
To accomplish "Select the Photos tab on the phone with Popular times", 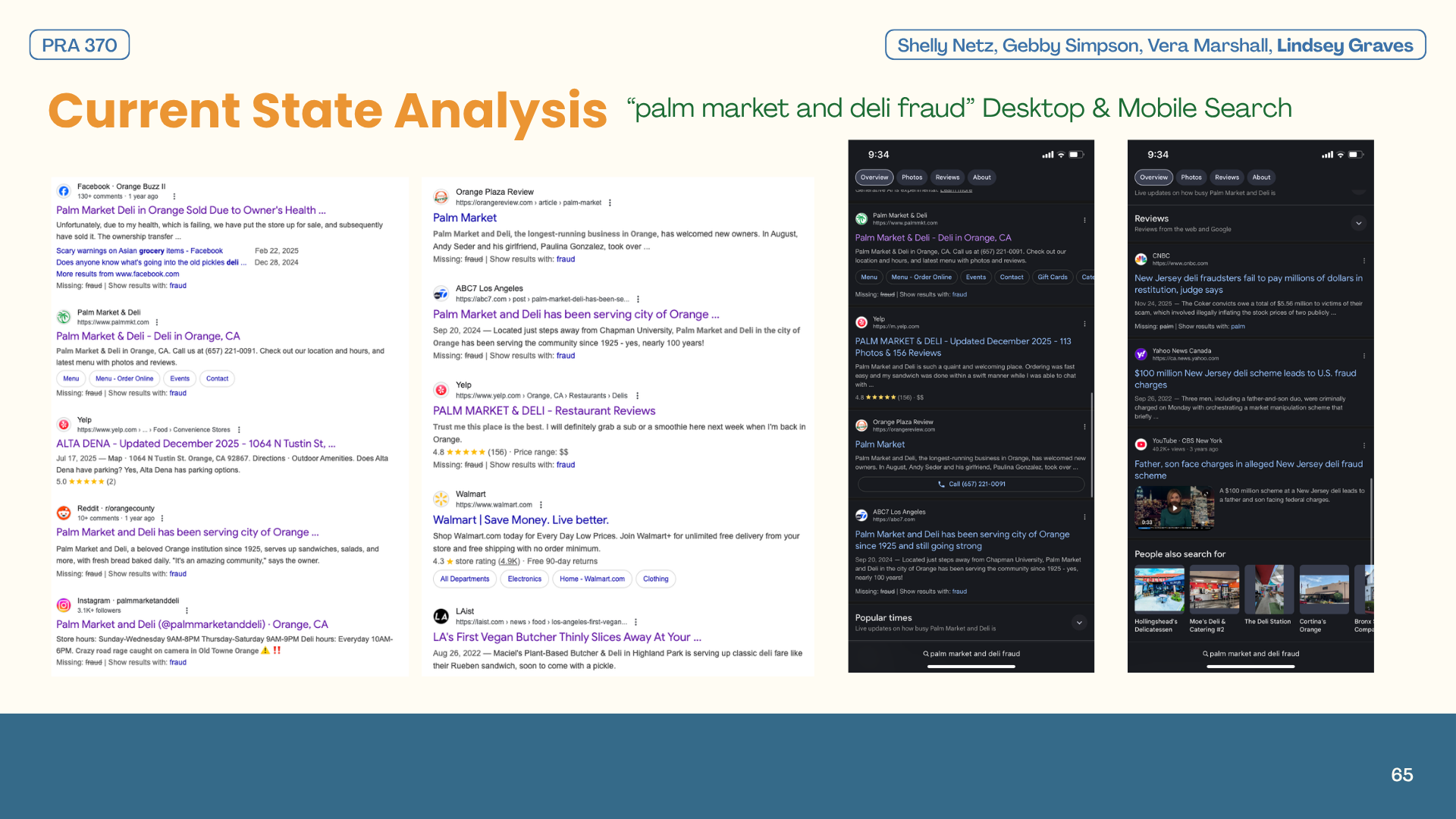I will coord(912,177).
